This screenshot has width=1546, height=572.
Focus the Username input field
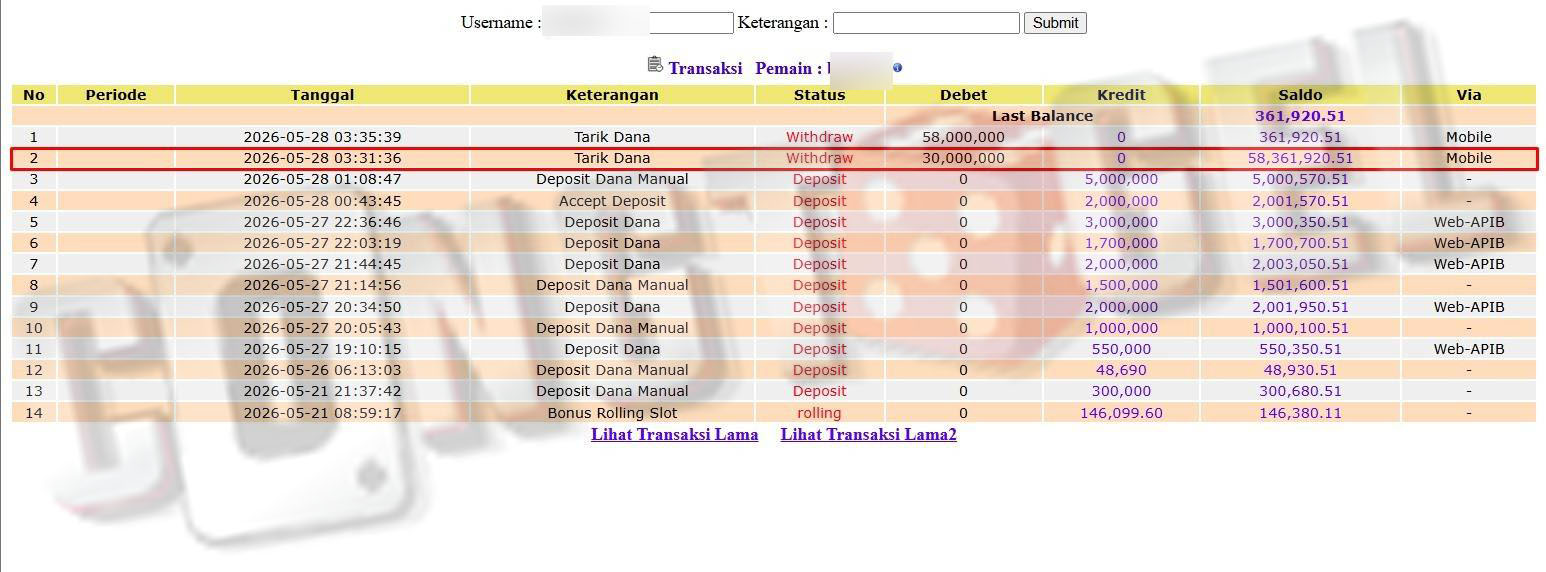(x=639, y=23)
